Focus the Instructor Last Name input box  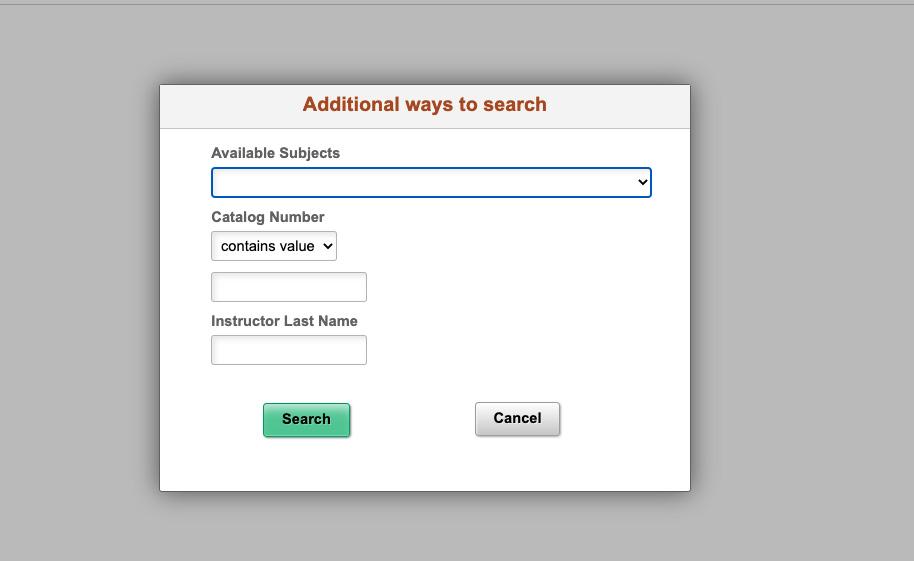[289, 350]
